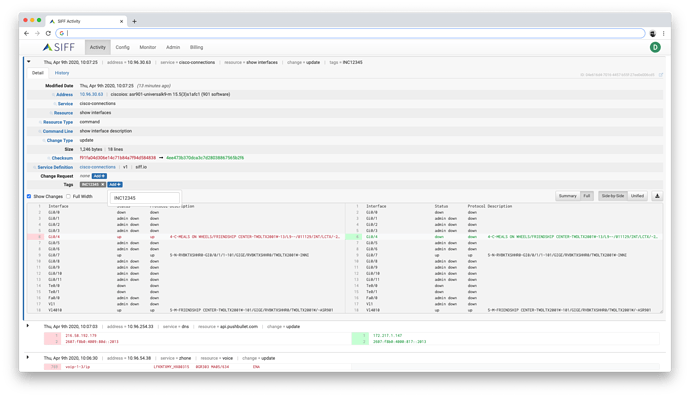
Task: Click red old checksum value
Action: pos(117,158)
